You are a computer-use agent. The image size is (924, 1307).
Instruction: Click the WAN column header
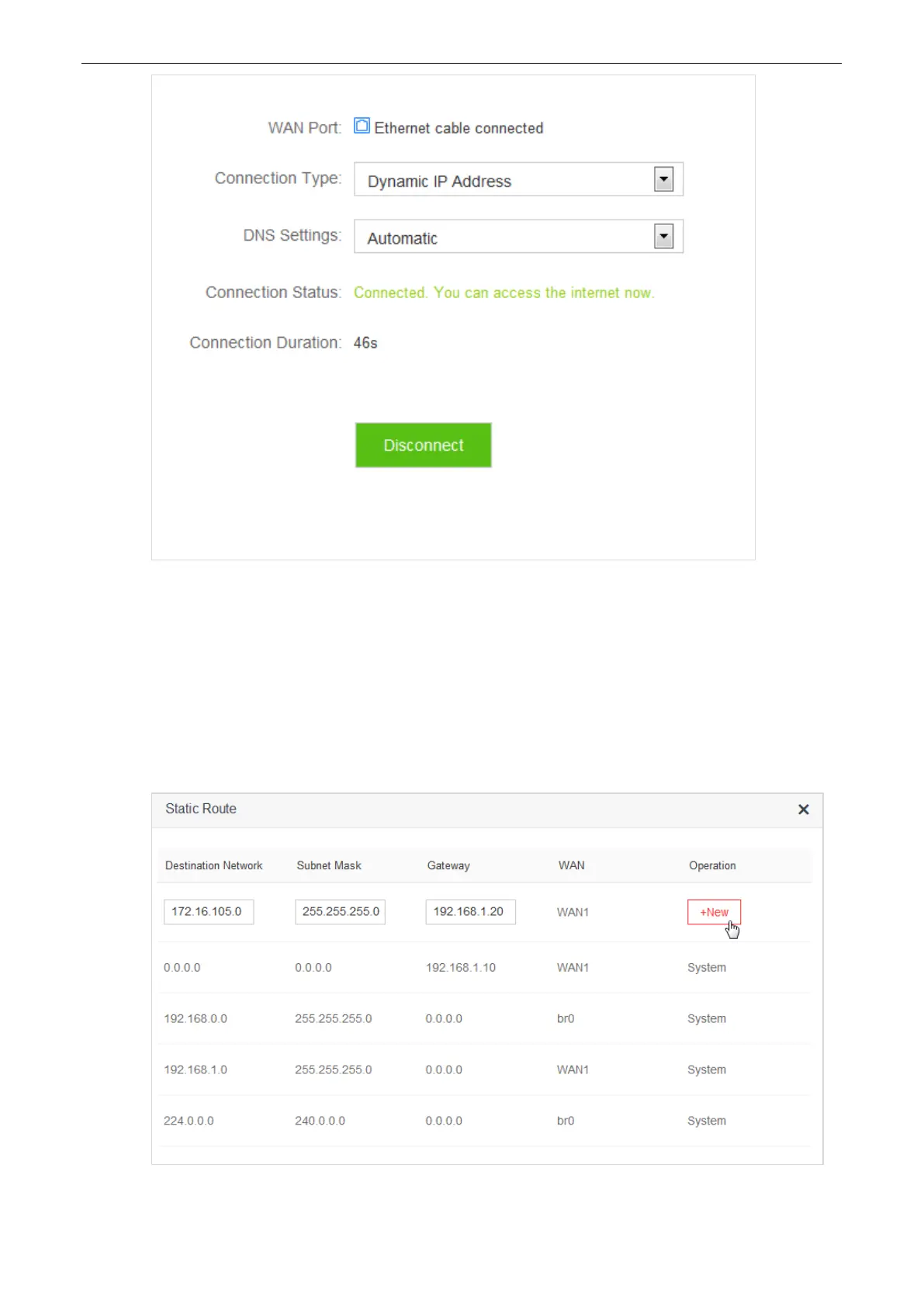coord(572,865)
